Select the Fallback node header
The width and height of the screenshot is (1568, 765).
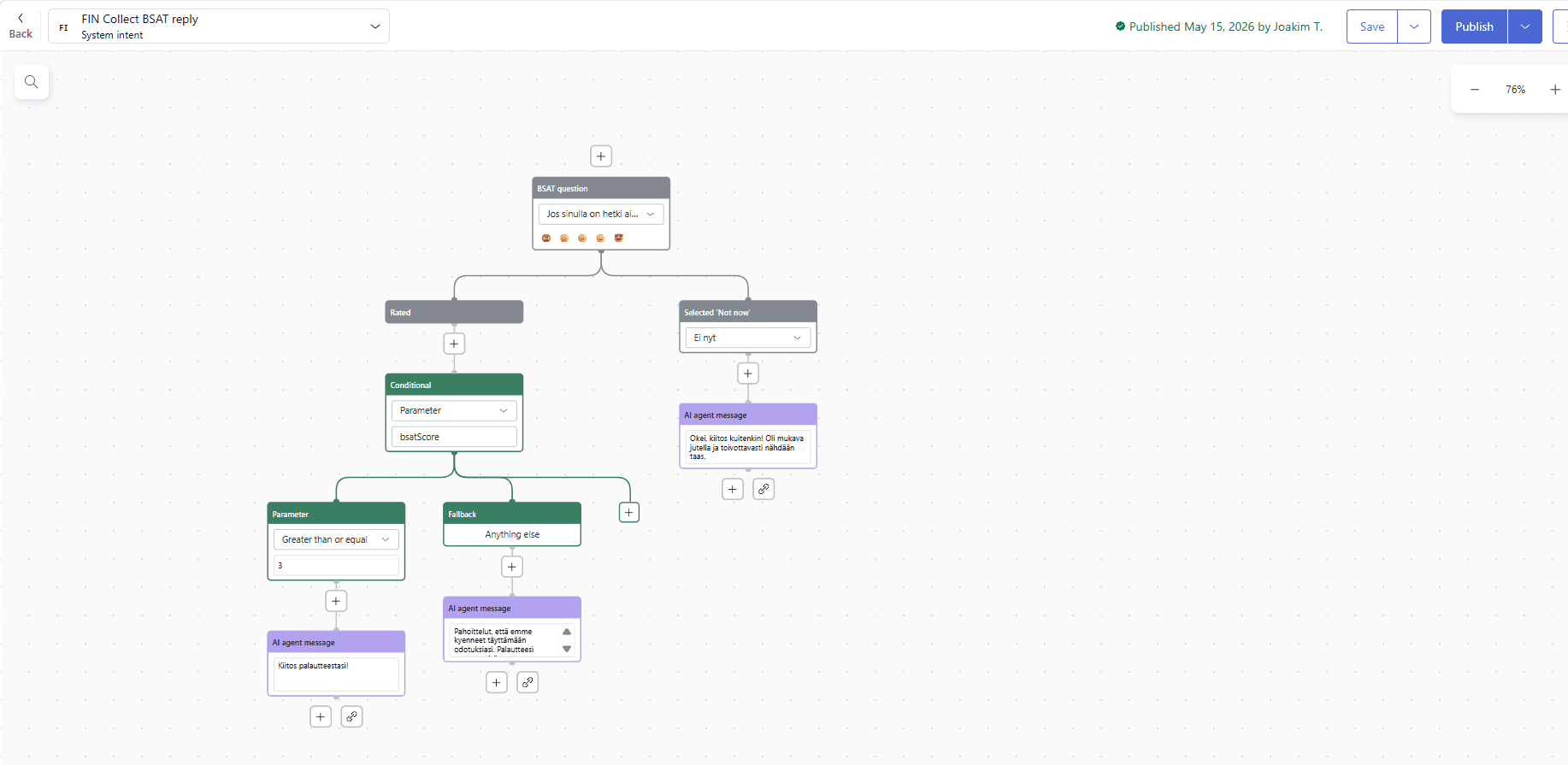(x=512, y=515)
